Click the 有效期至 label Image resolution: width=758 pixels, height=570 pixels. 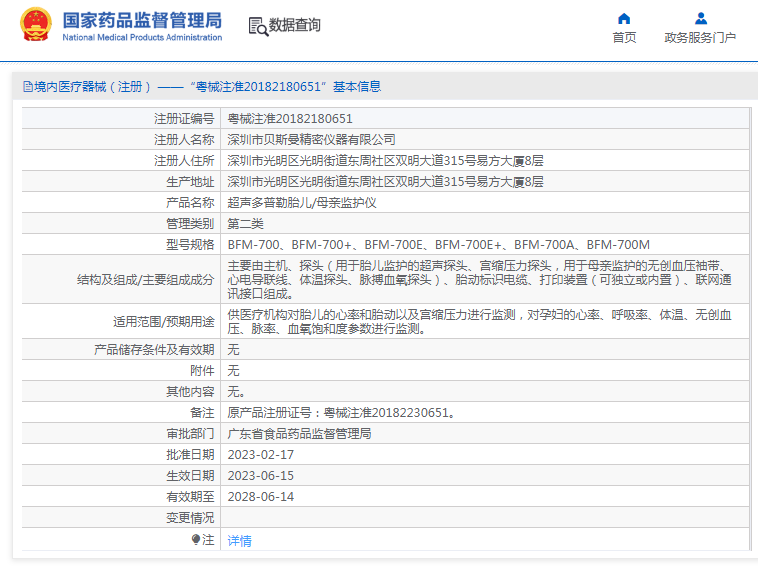190,497
